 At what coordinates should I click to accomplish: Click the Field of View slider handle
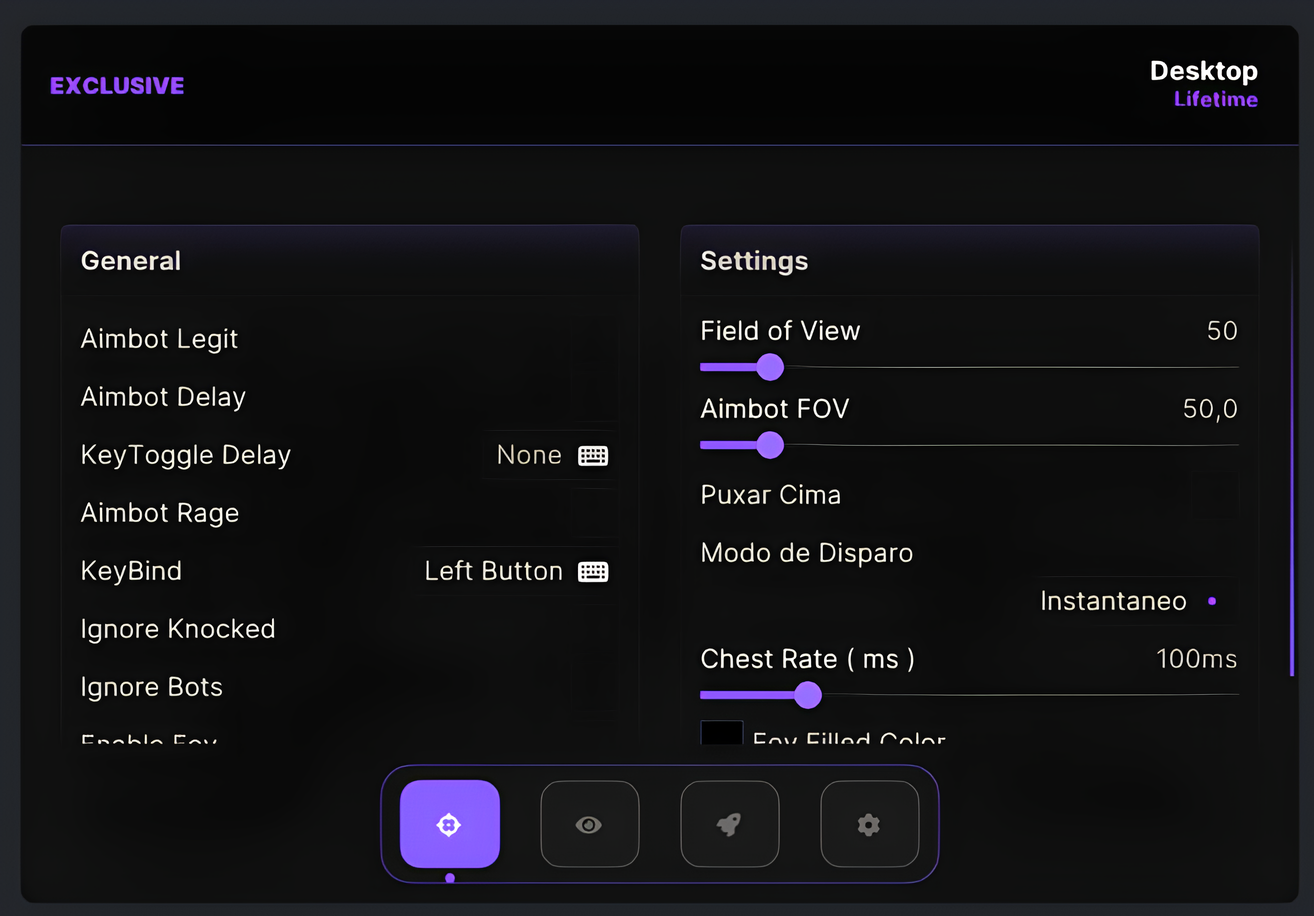point(770,367)
